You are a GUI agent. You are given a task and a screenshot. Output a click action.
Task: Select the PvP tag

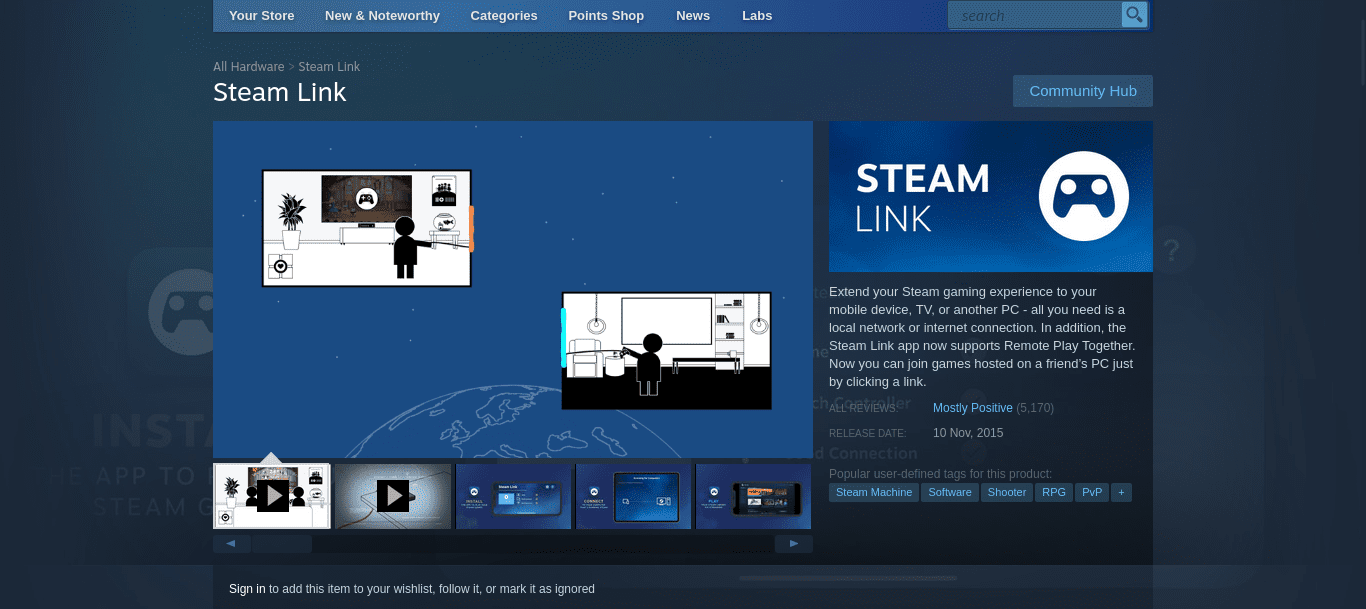click(1092, 492)
